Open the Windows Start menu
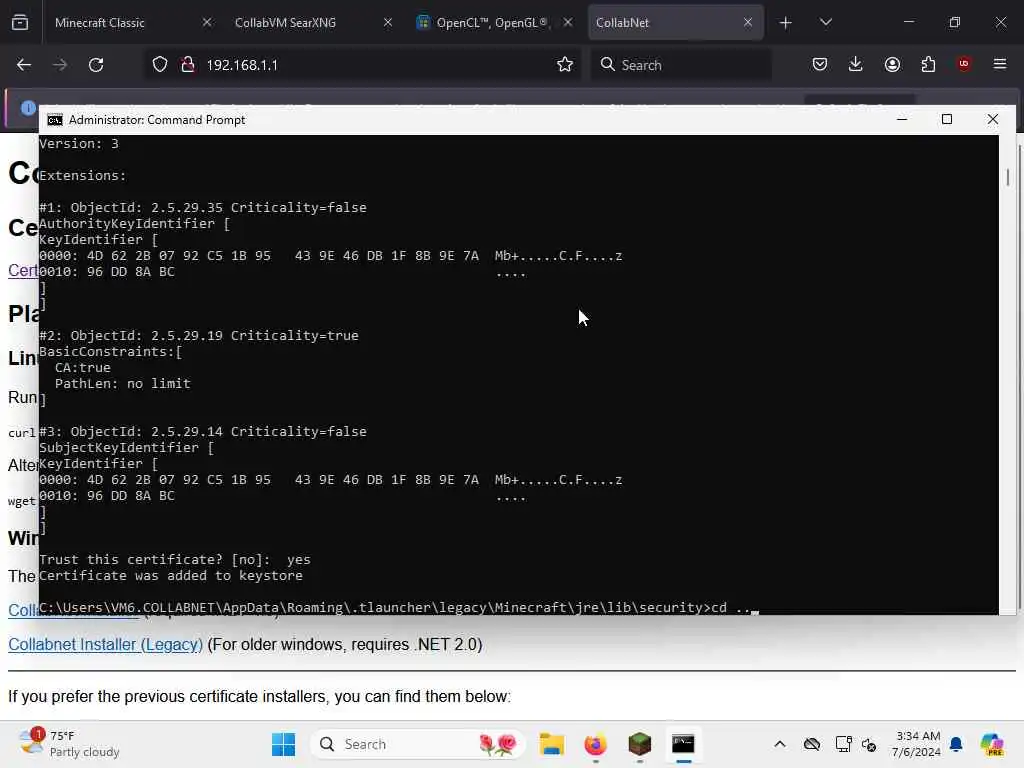Image resolution: width=1024 pixels, height=768 pixels. (283, 744)
